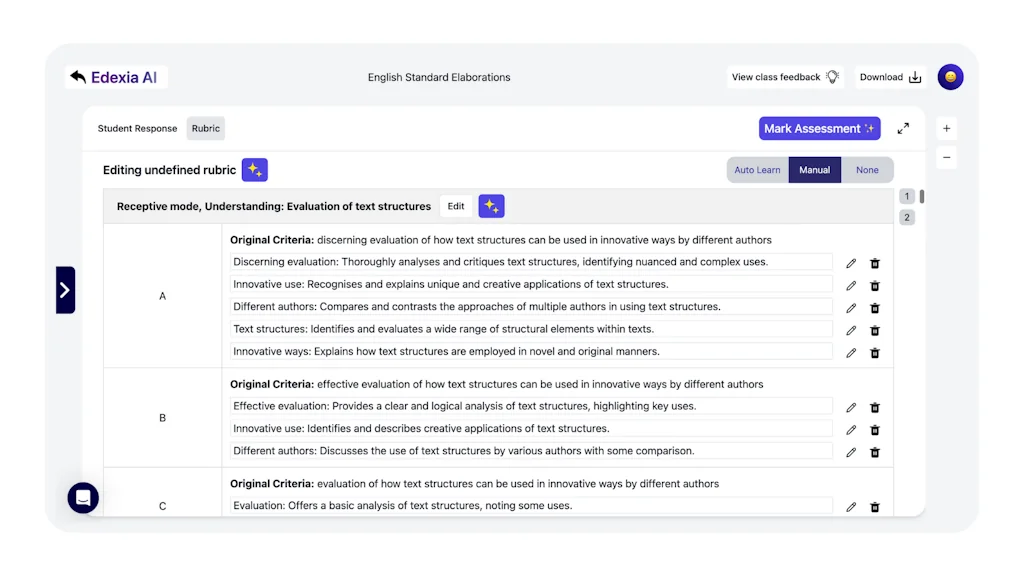Expand the collapsed left sidebar chevron

(65, 289)
